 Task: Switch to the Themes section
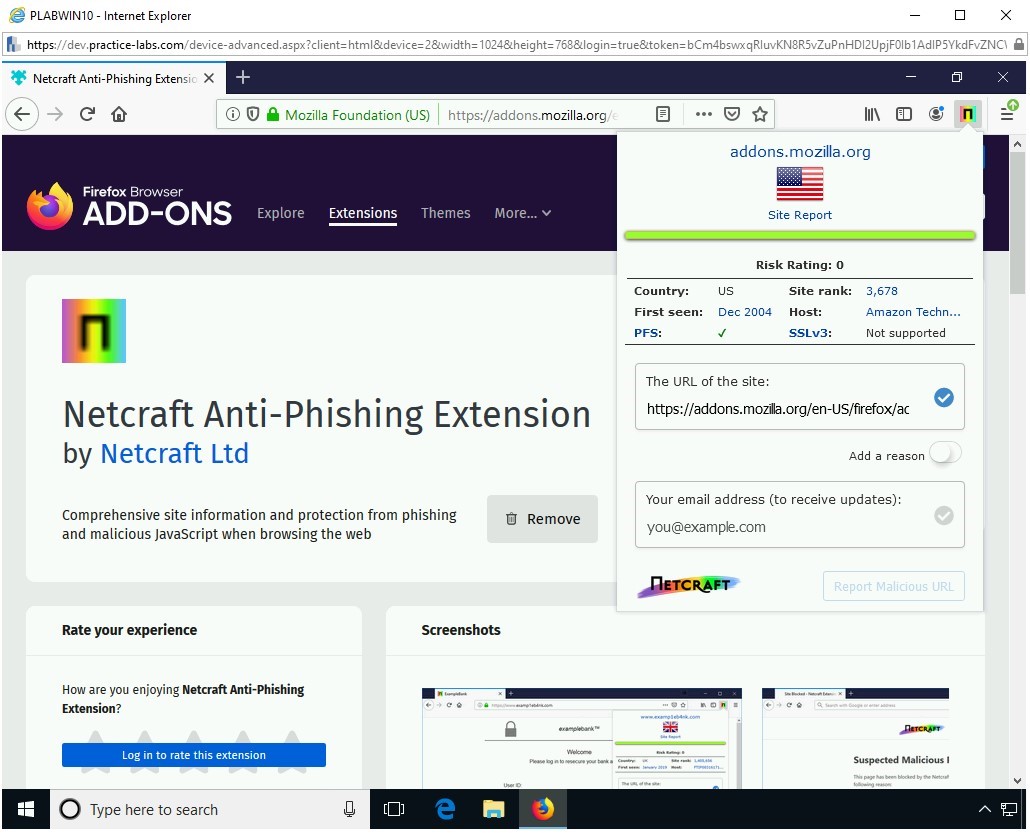coord(445,213)
